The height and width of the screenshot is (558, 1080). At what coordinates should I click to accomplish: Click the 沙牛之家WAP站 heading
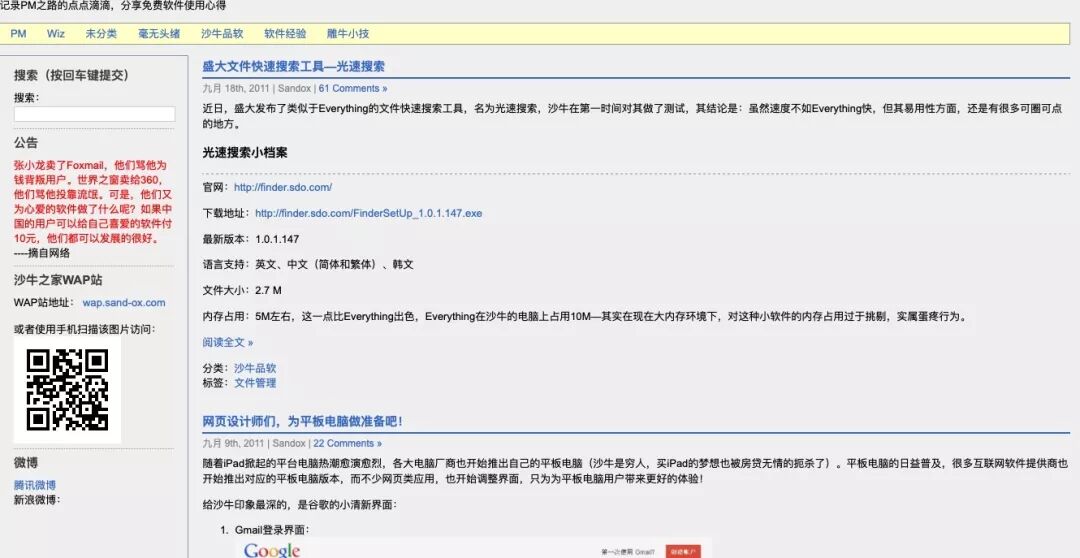(x=59, y=280)
